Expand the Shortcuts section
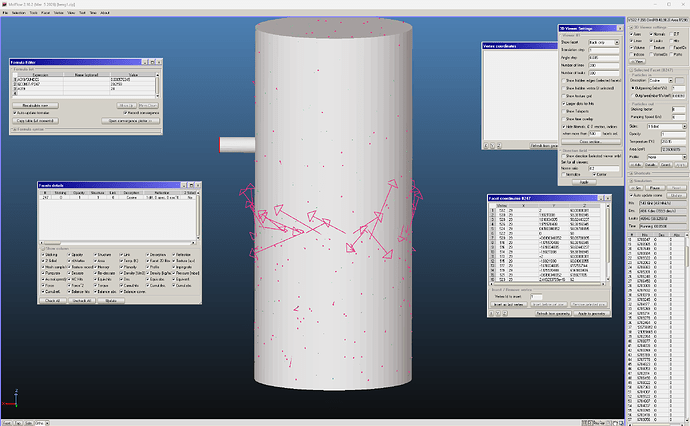 pos(631,173)
